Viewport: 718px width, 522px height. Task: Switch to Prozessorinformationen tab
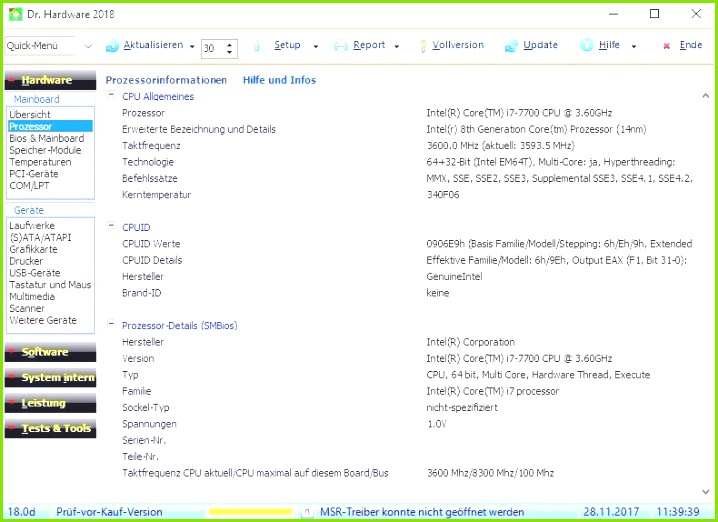166,80
